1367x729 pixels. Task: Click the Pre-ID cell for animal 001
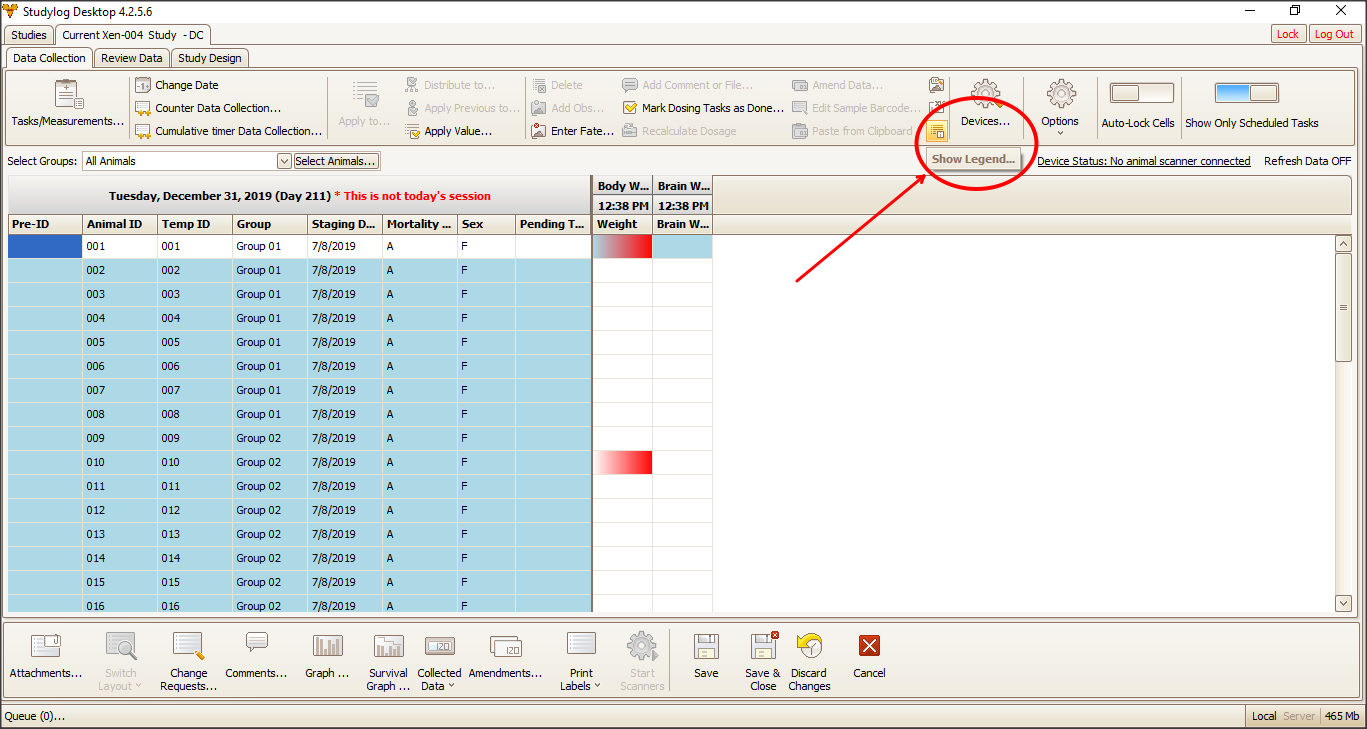click(x=45, y=246)
